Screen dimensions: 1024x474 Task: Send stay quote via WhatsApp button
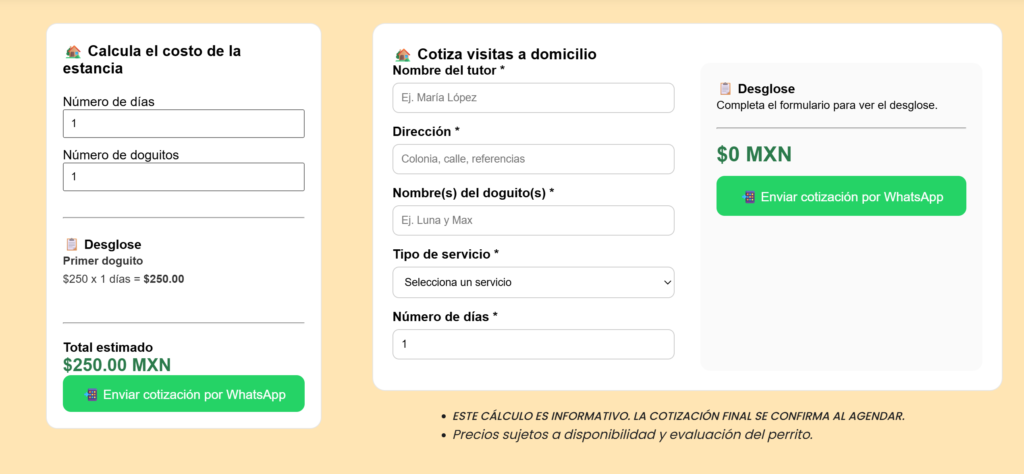pyautogui.click(x=183, y=394)
